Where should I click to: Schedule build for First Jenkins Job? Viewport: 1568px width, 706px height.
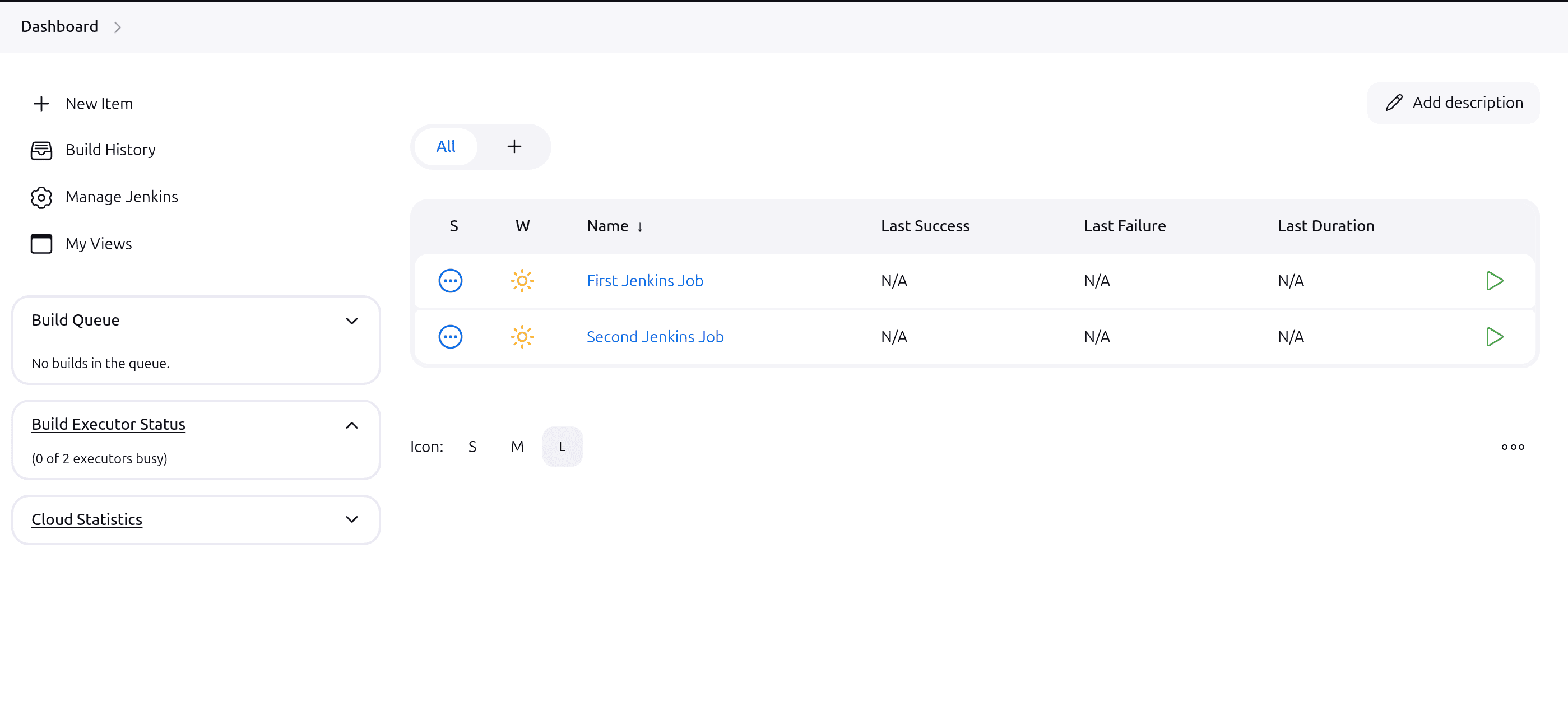1493,281
